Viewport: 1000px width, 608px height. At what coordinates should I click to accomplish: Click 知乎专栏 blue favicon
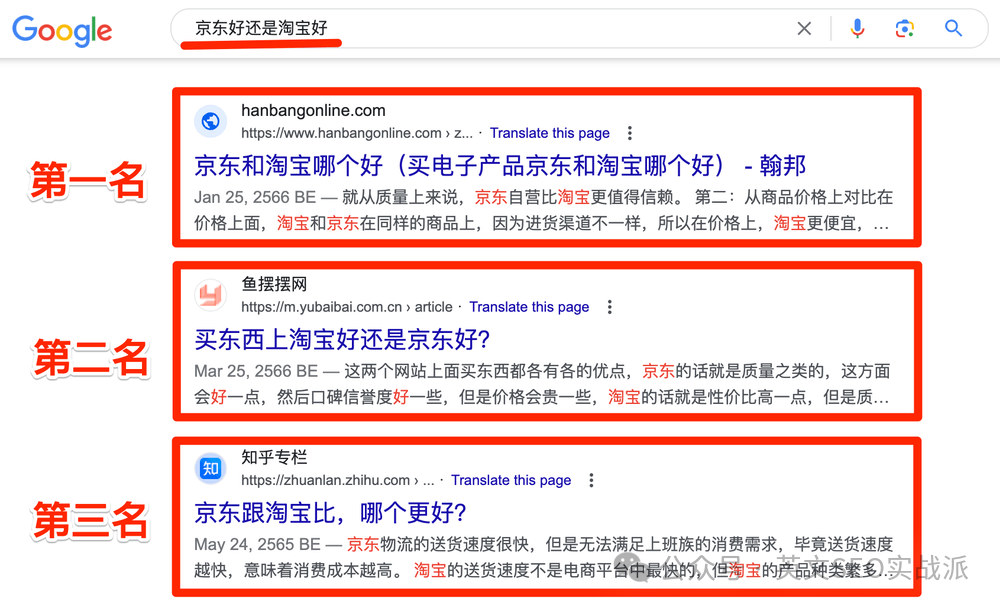coord(210,468)
